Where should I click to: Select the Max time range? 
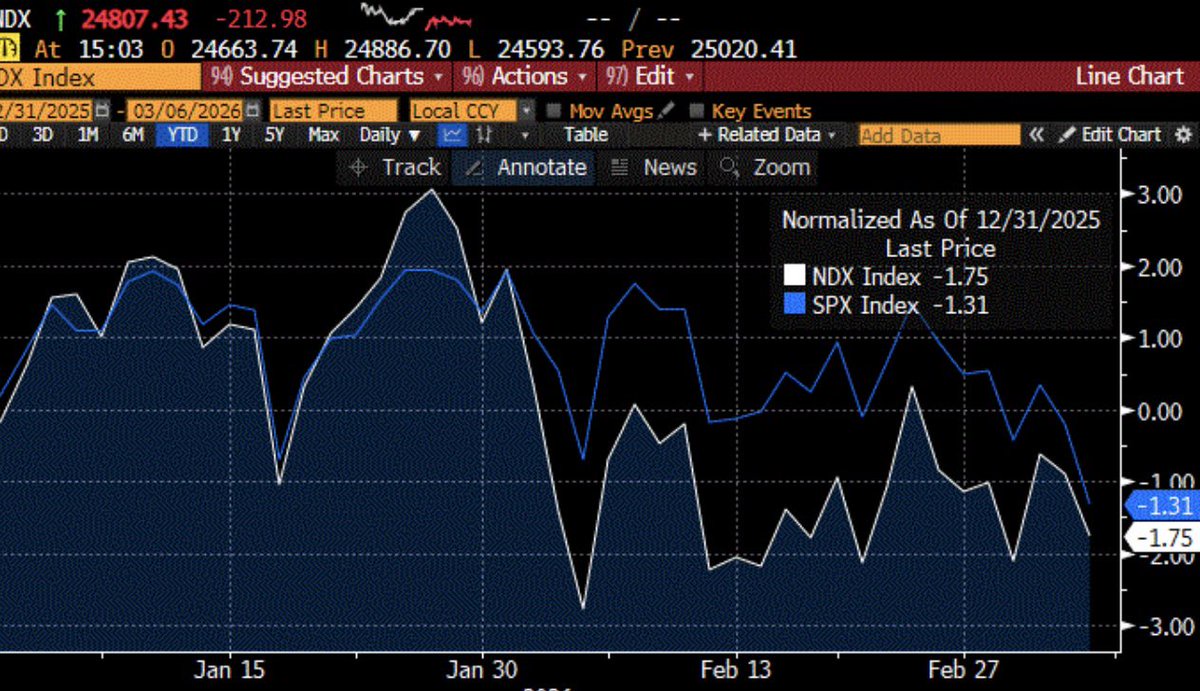pyautogui.click(x=323, y=134)
